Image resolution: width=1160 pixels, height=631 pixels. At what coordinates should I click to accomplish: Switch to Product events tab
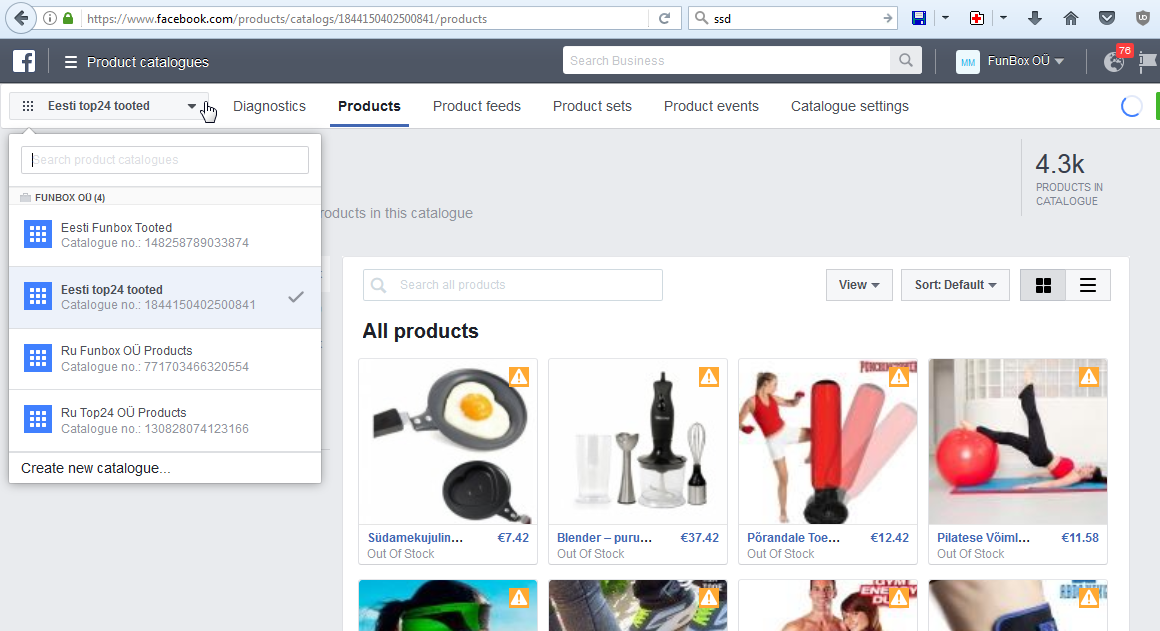click(x=711, y=106)
